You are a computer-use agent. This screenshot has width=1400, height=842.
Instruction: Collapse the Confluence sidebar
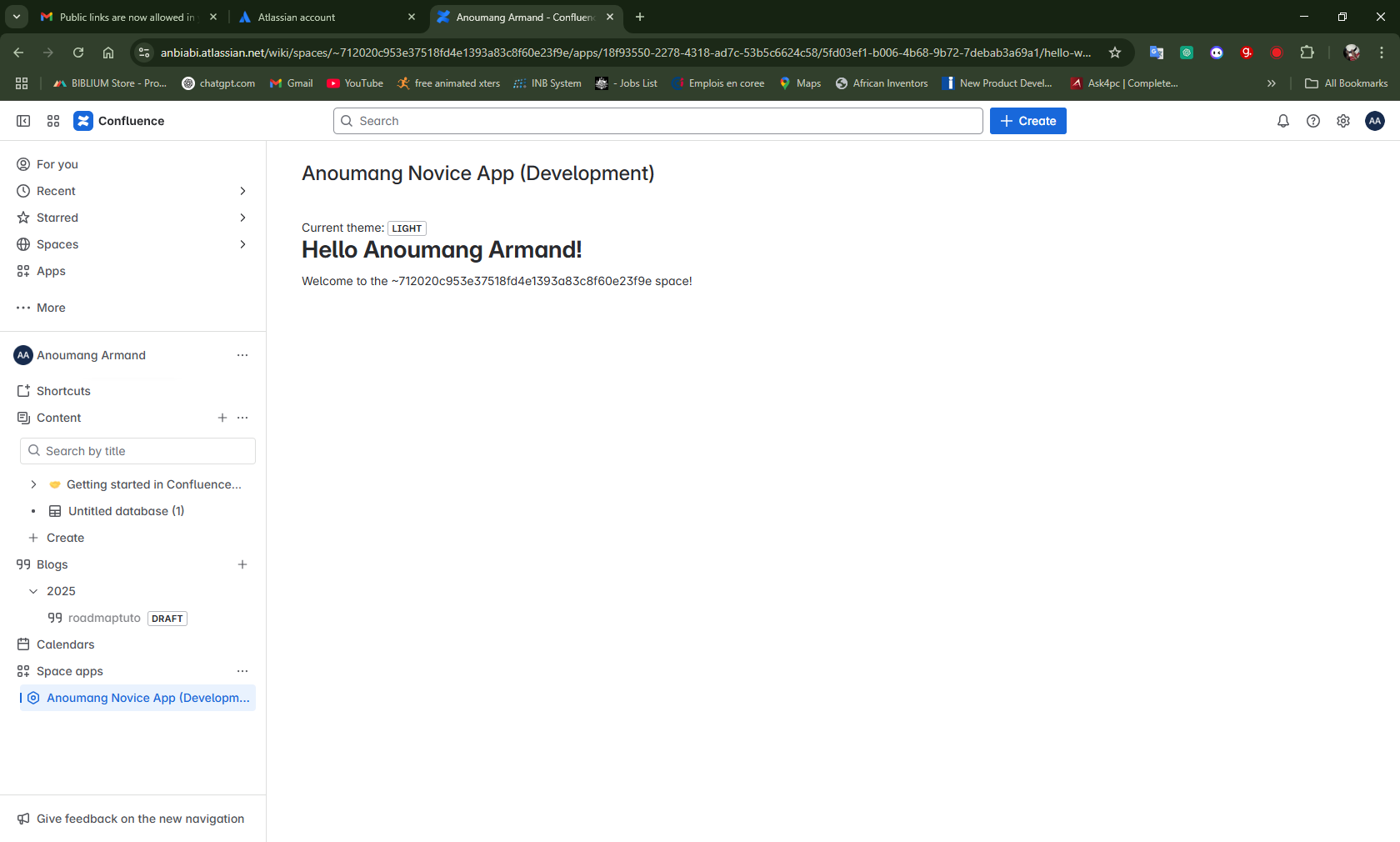coord(23,121)
